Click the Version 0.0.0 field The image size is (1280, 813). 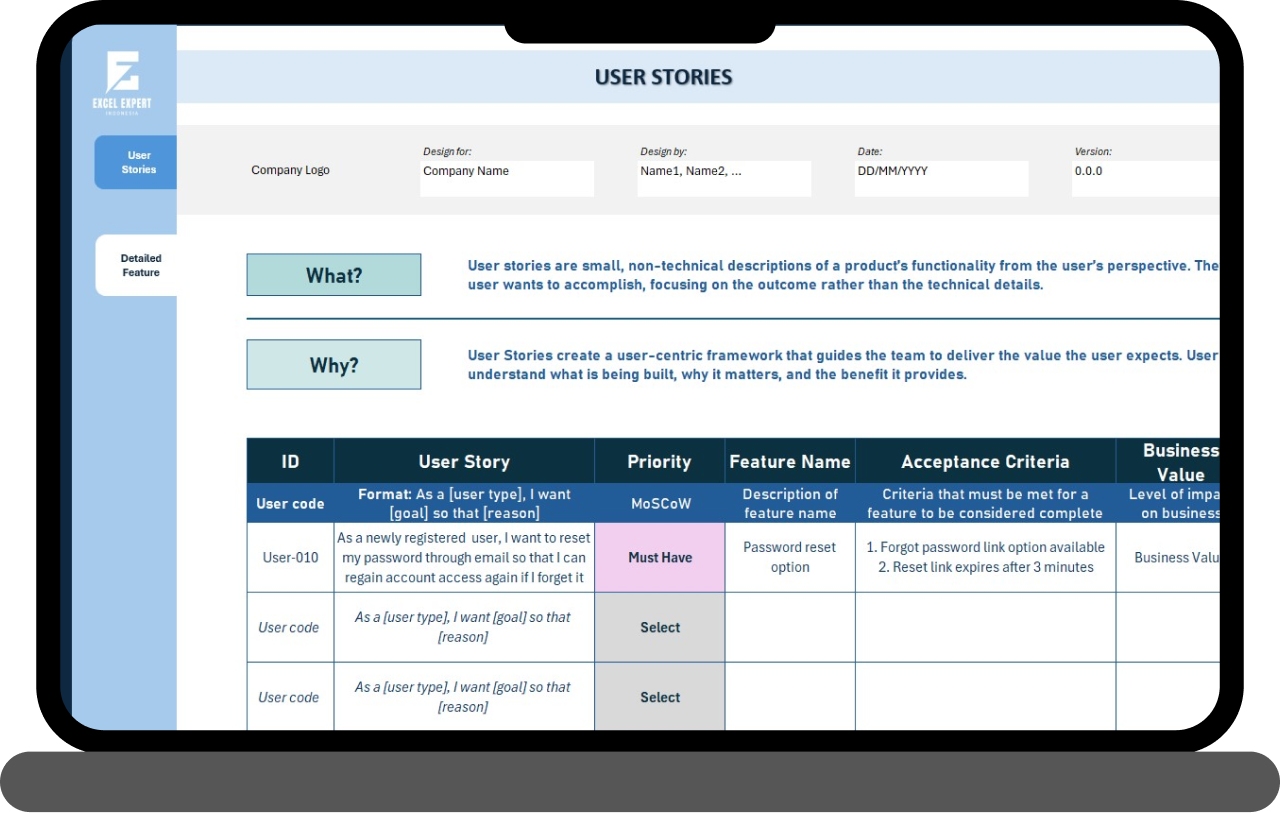click(x=1145, y=178)
